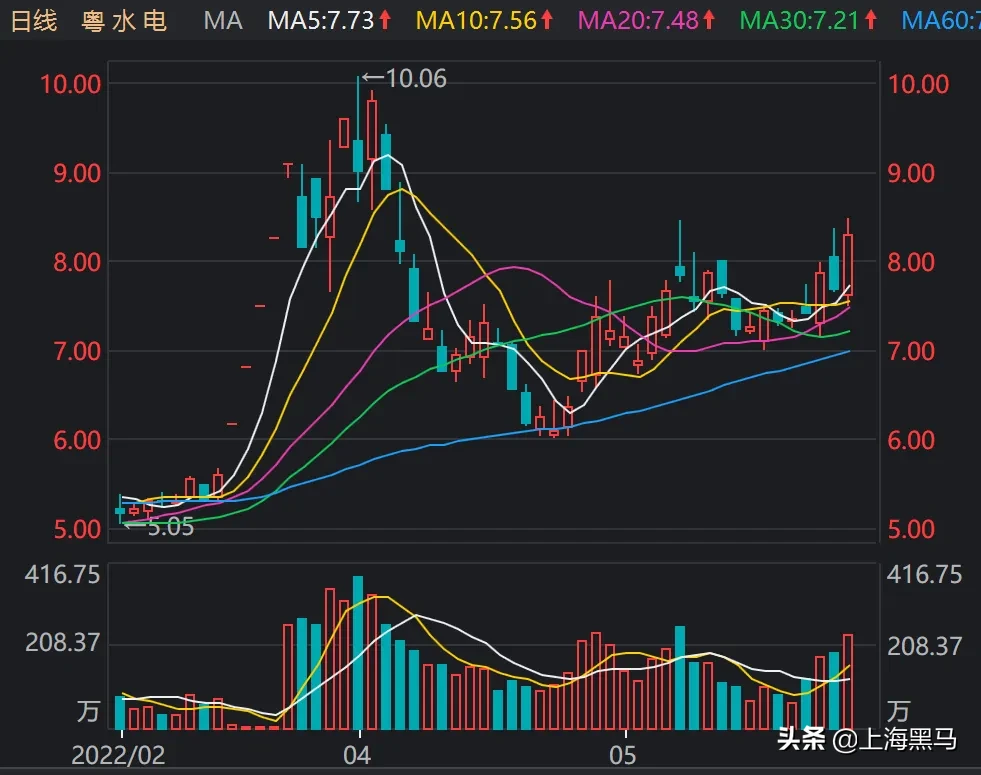Click the red up arrow after MA5
Image resolution: width=981 pixels, height=775 pixels.
click(385, 20)
